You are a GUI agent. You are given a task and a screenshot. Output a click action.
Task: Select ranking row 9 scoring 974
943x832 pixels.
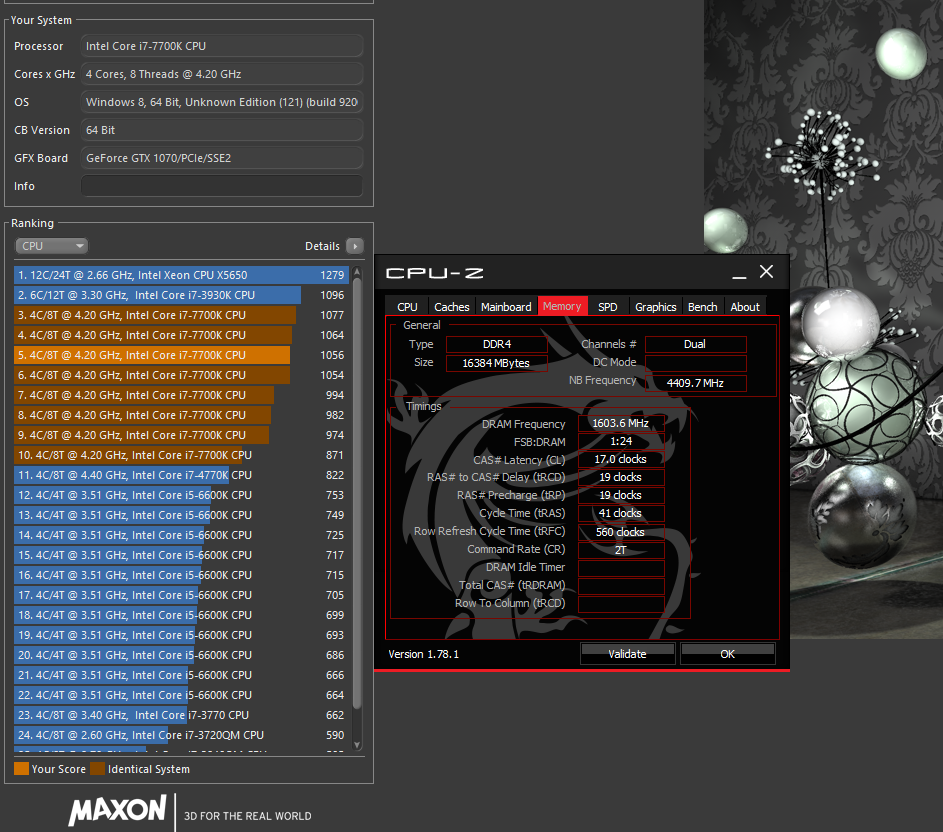181,435
